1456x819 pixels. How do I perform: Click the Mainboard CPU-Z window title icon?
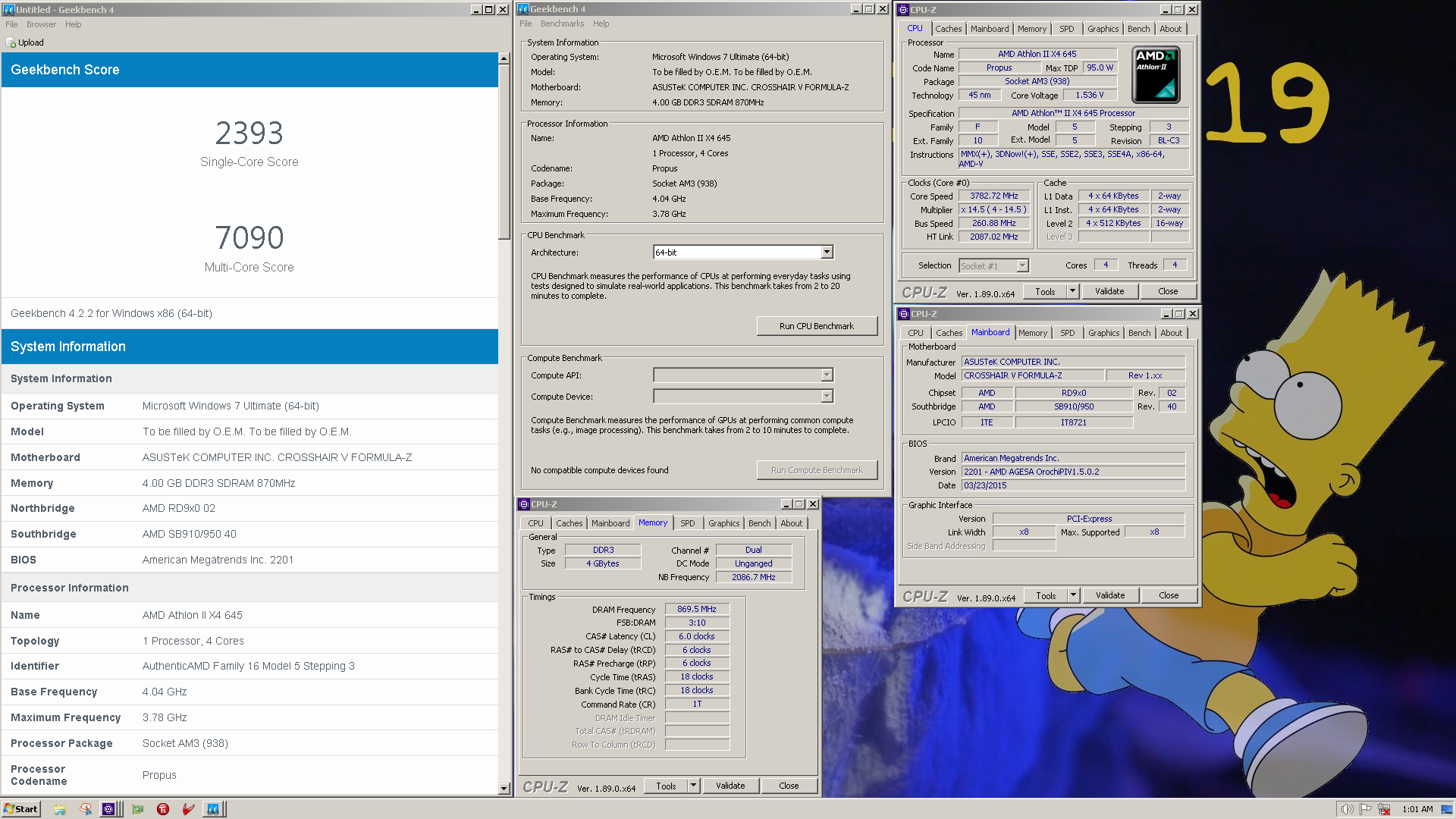pos(904,314)
